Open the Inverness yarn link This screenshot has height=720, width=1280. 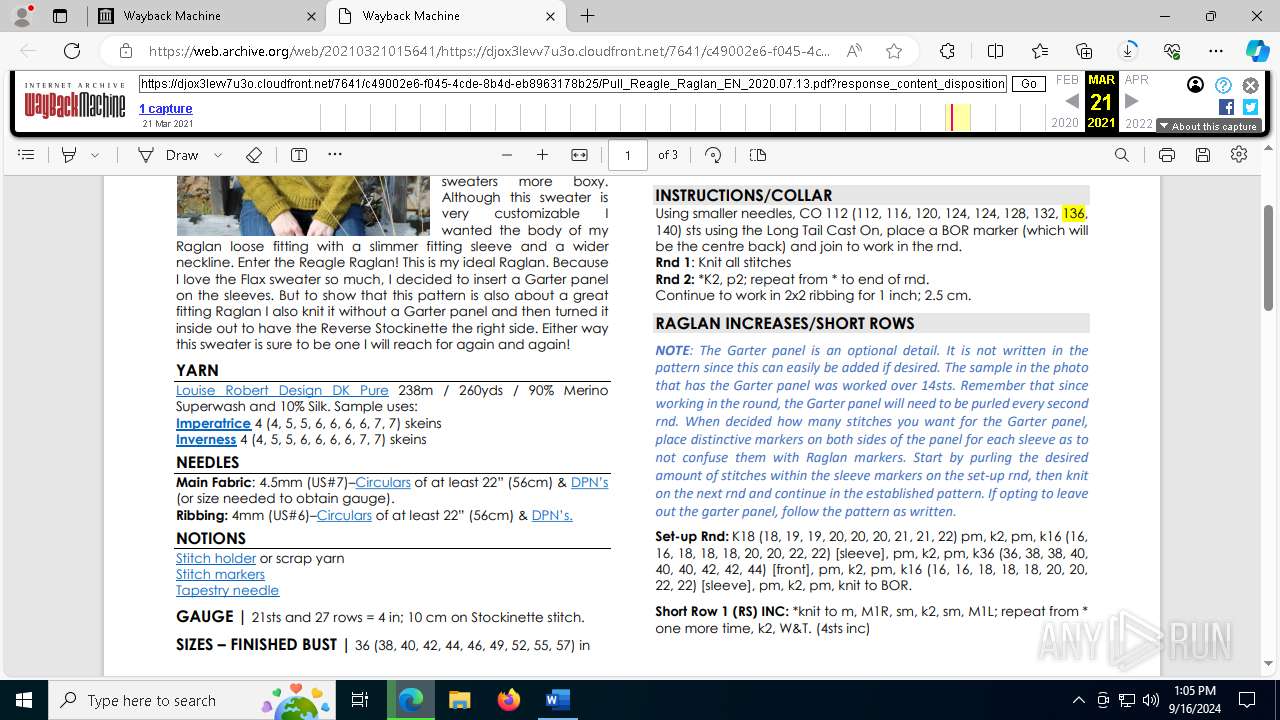tap(206, 439)
